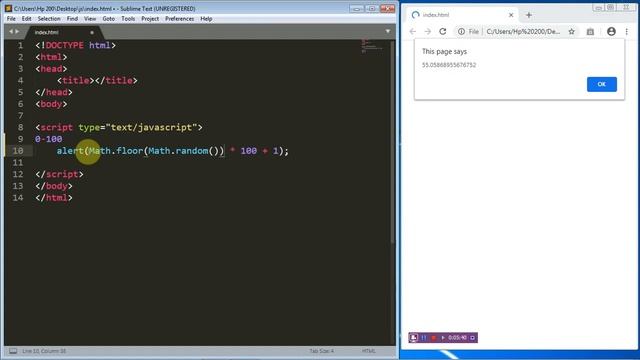Open the Goto menu
640x360 pixels.
[x=109, y=19]
